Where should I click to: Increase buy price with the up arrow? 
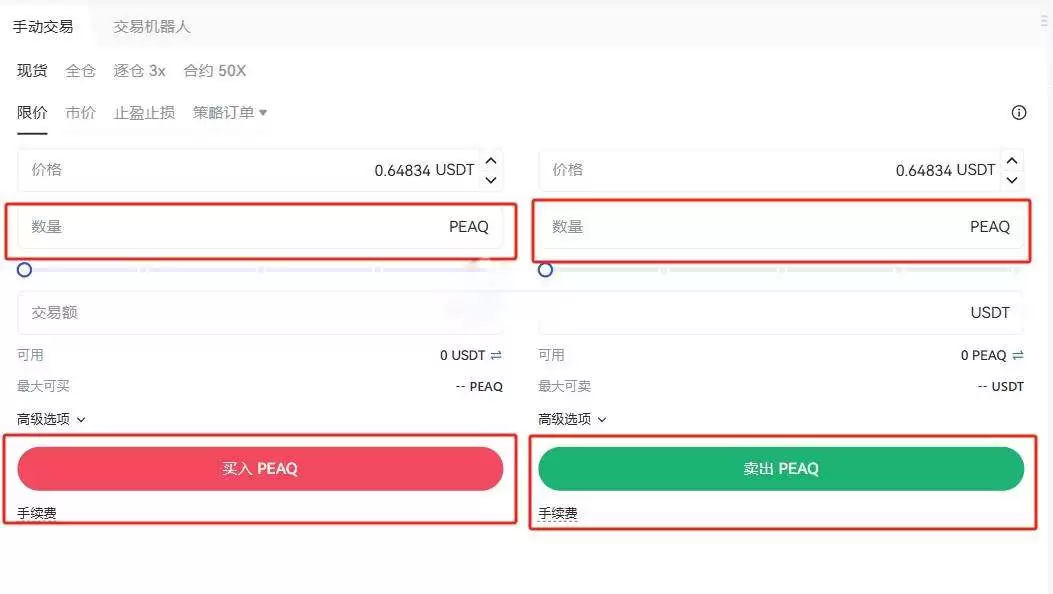pos(491,160)
